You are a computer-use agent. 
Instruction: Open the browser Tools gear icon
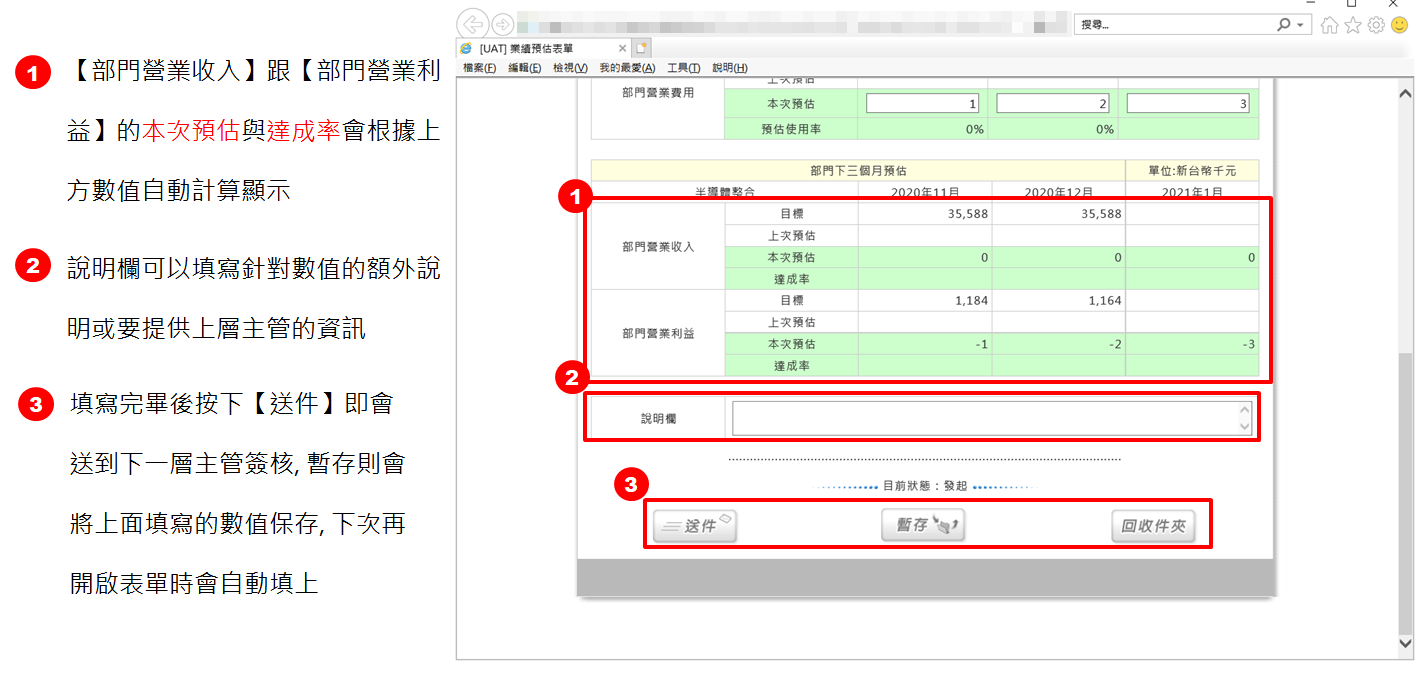coord(1376,25)
